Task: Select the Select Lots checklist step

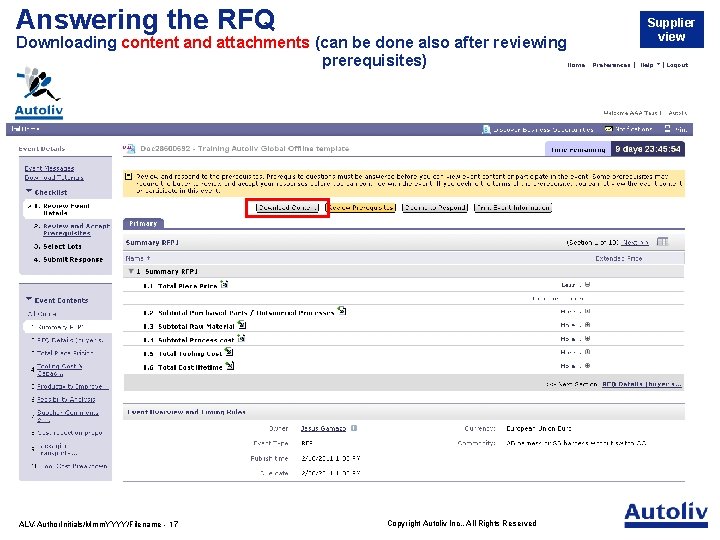Action: 62,247
